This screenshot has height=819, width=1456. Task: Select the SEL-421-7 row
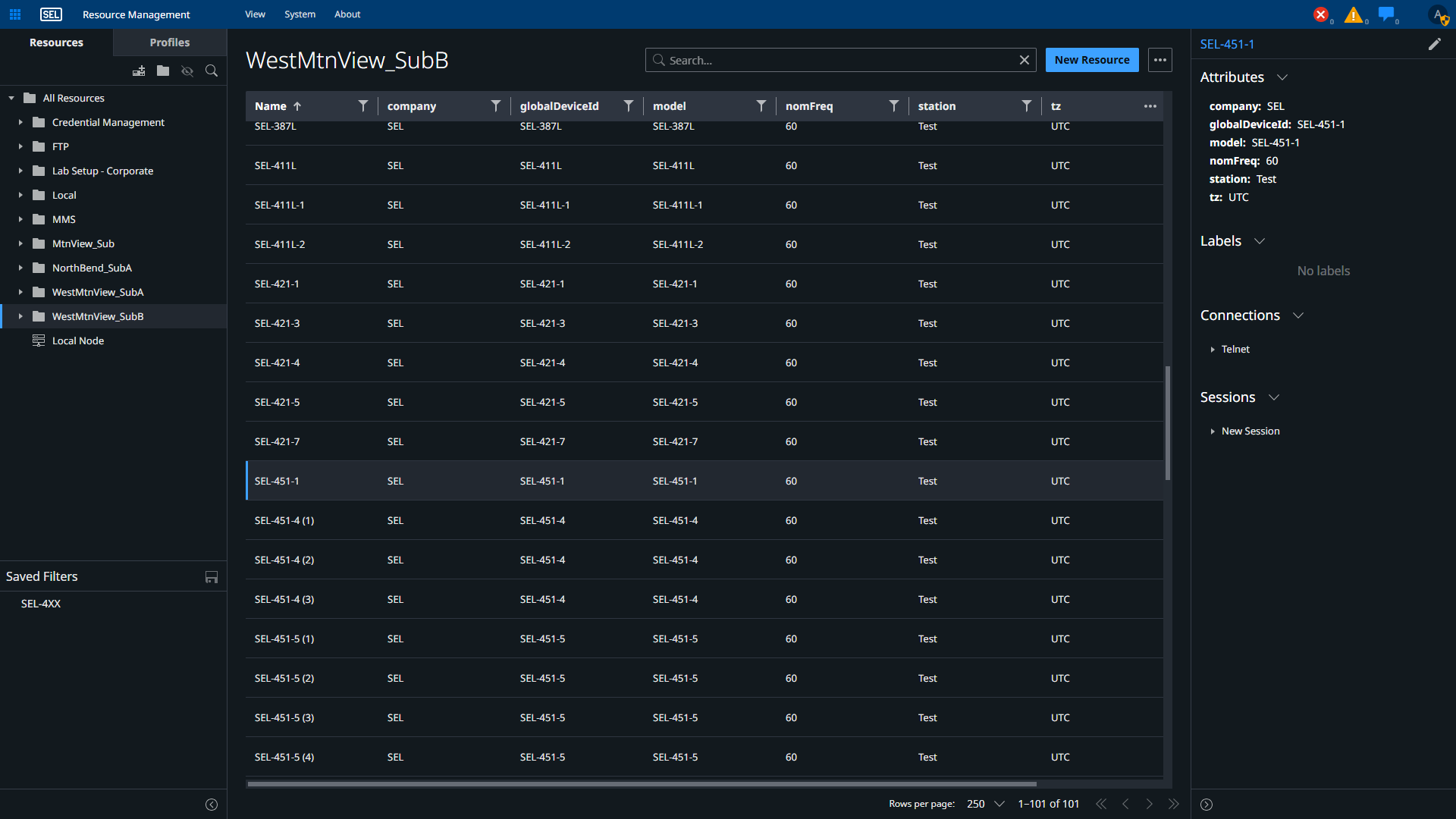pyautogui.click(x=704, y=441)
